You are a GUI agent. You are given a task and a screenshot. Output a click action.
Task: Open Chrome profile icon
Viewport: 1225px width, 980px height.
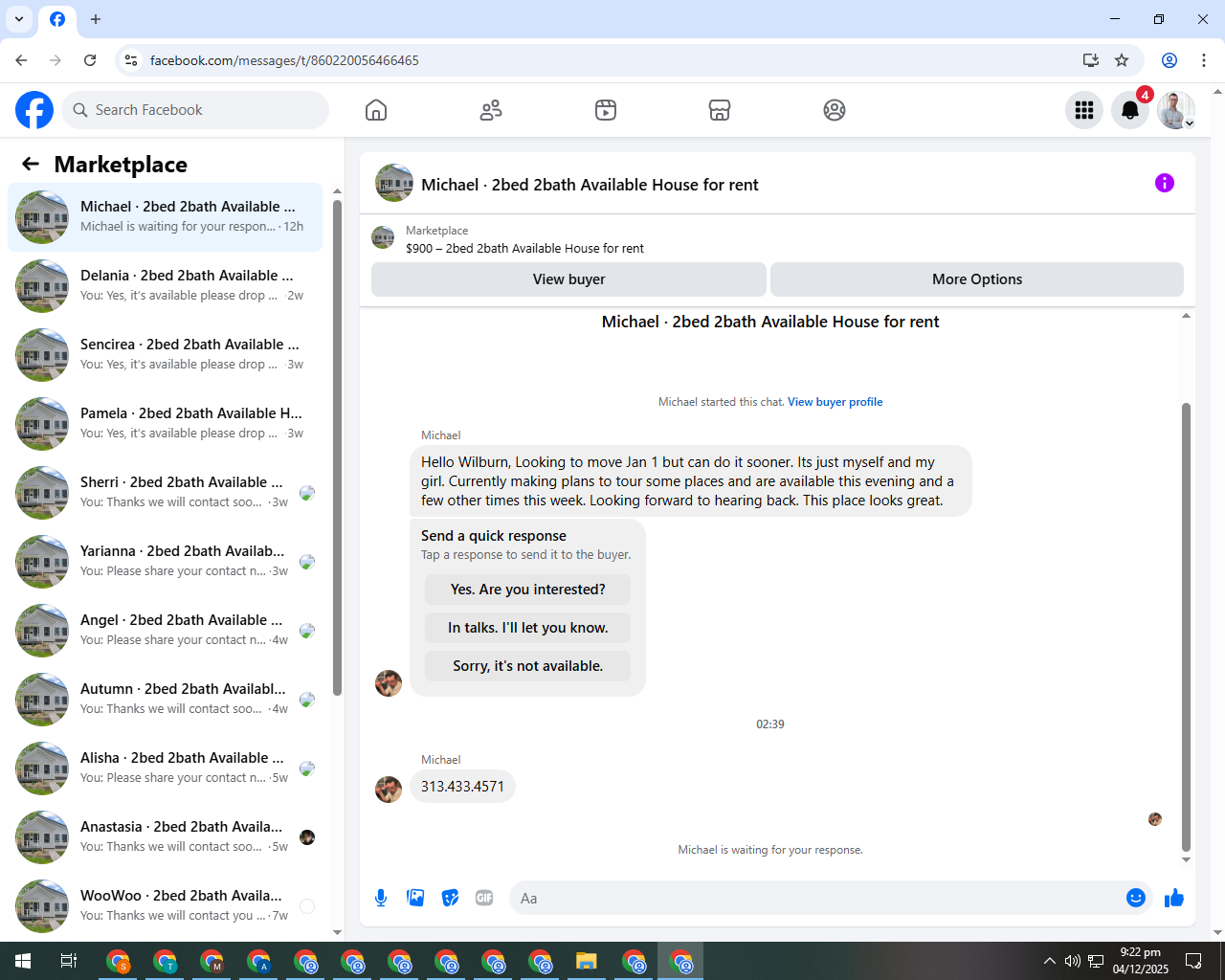click(x=1169, y=60)
